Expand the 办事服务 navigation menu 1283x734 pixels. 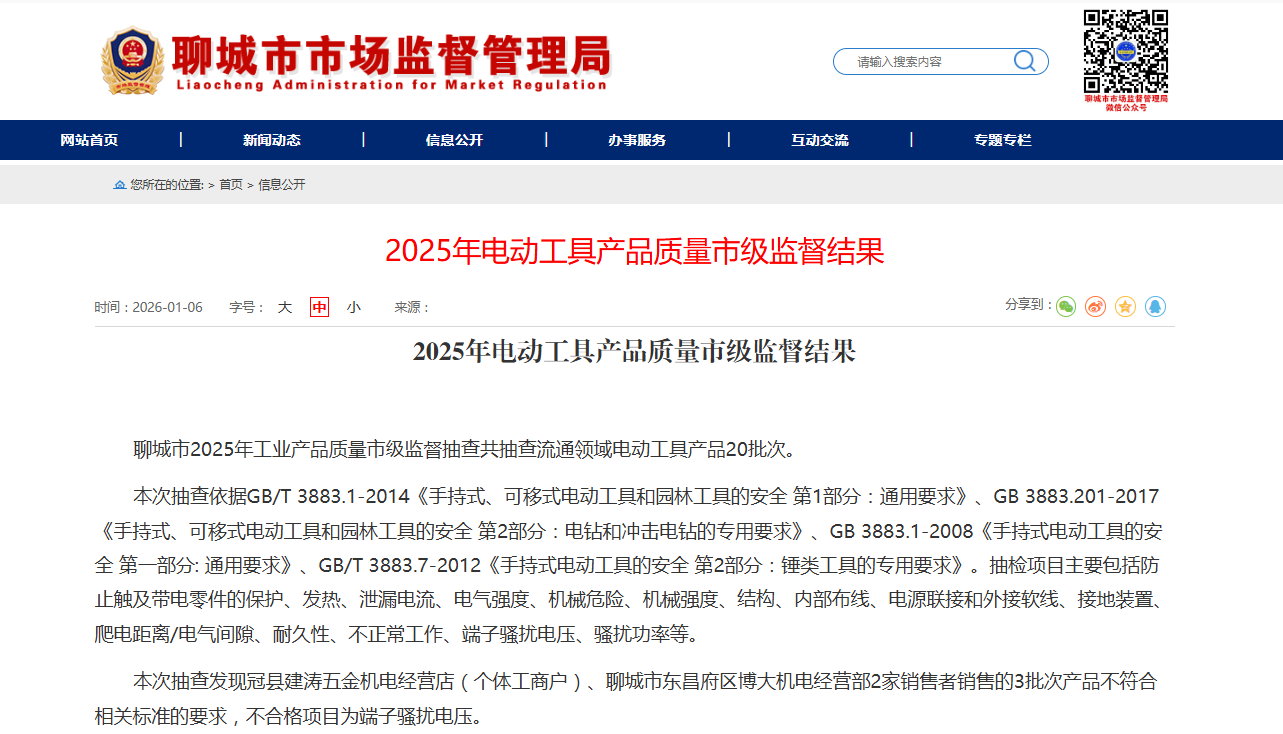point(637,140)
